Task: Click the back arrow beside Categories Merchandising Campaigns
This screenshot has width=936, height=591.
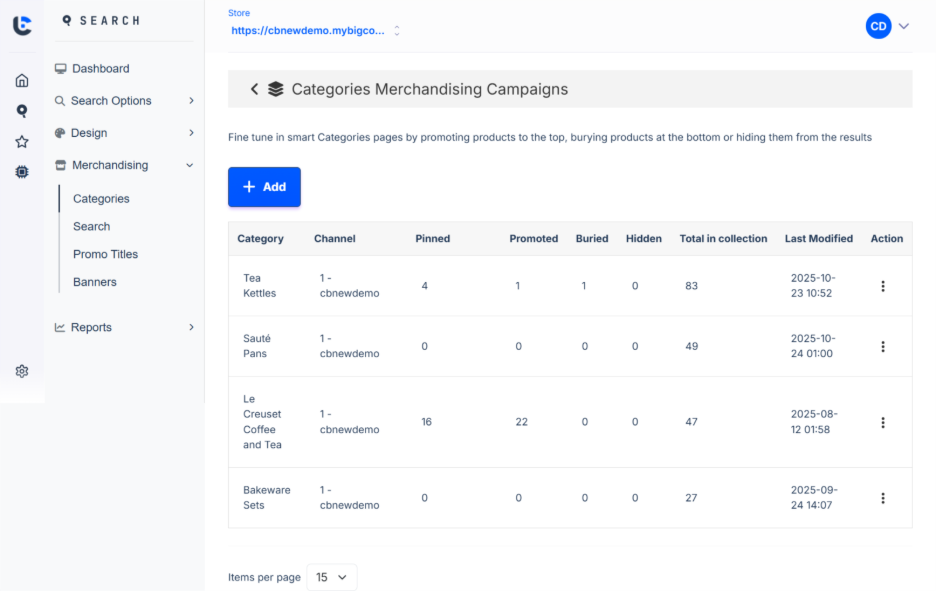Action: pos(254,89)
